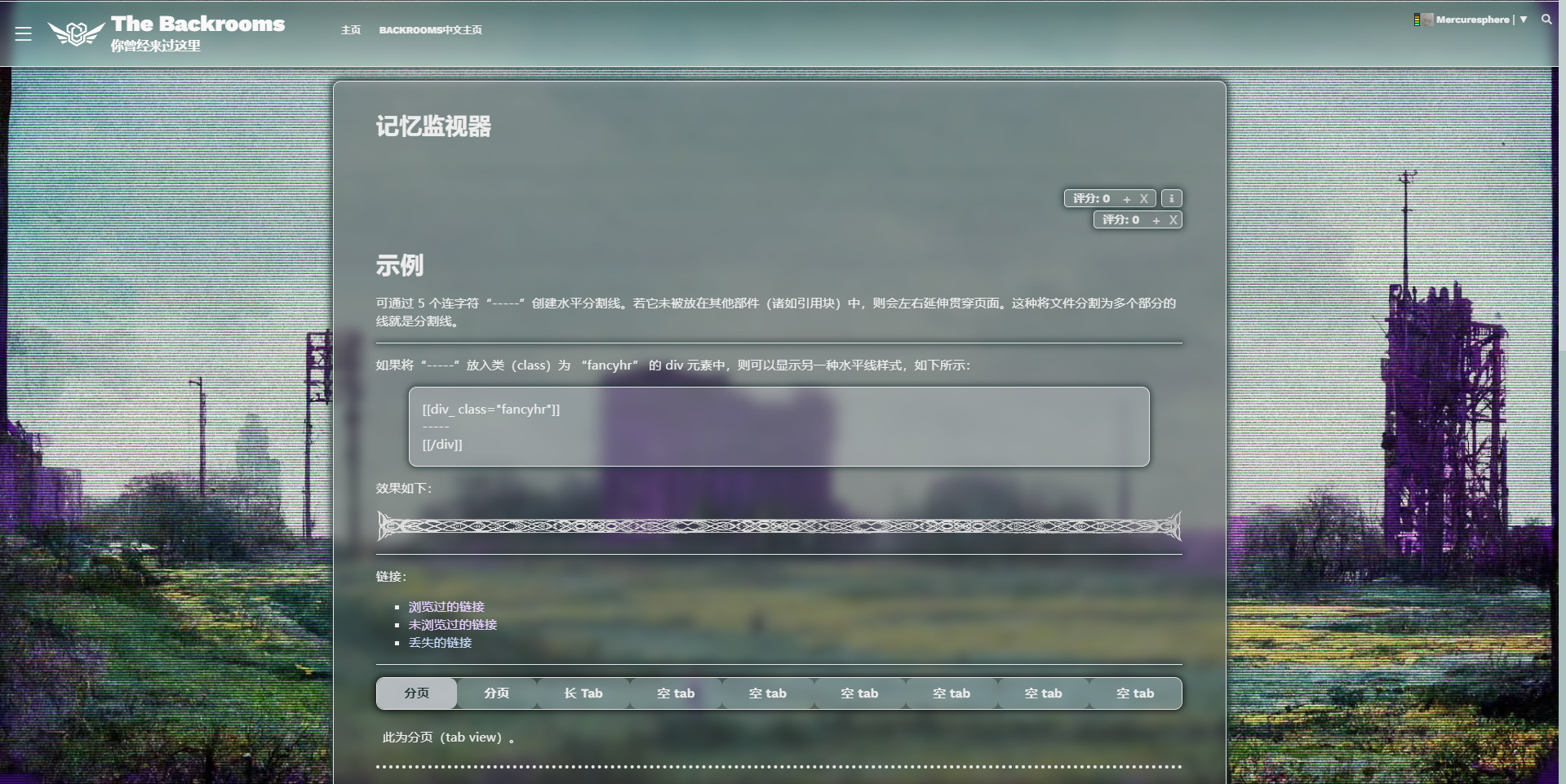The image size is (1566, 784).
Task: Click The Backrooms site title text
Action: (x=197, y=24)
